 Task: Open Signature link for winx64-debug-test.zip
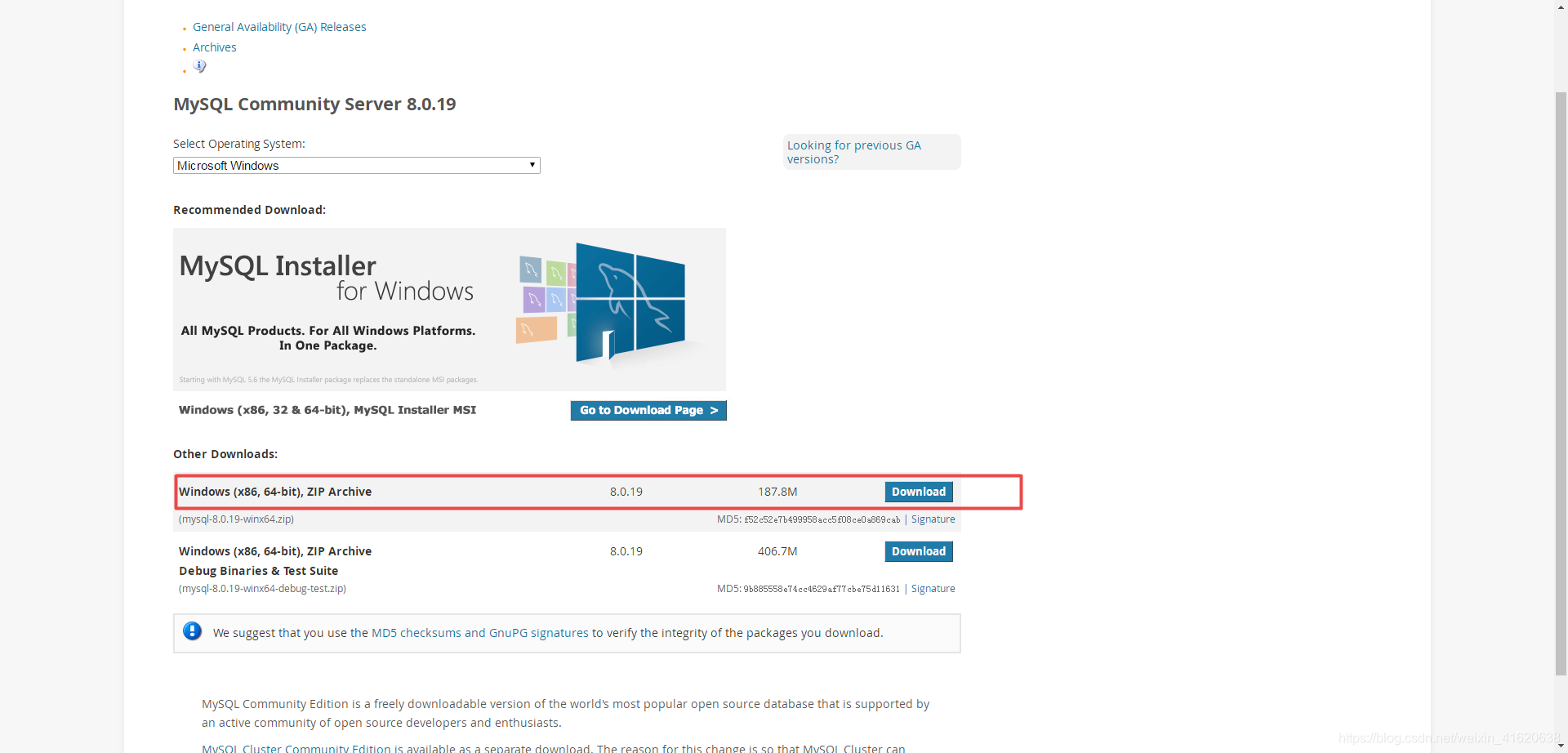933,589
